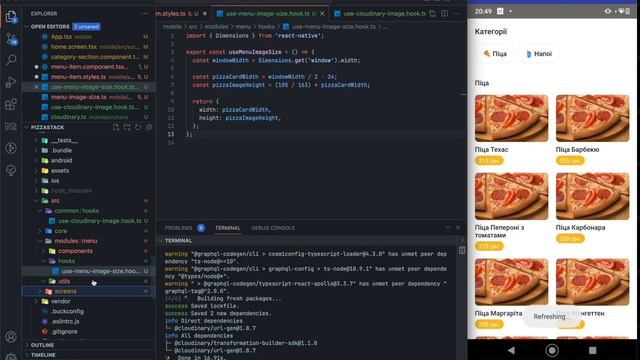Click the New File icon in PIZZASTACK header
Viewport: 640px width, 360px height.
click(116, 127)
